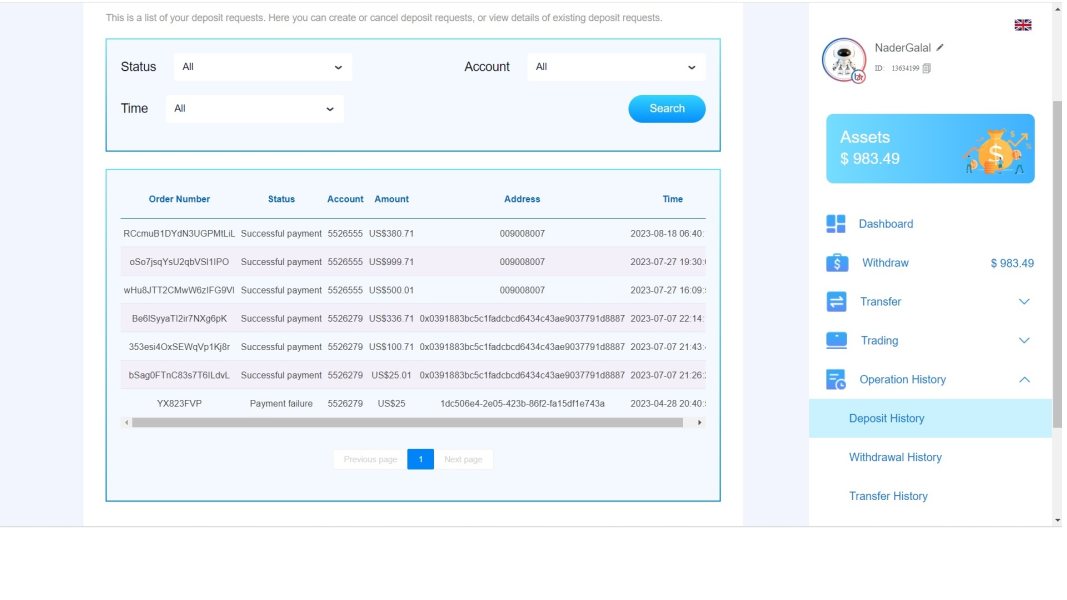Click order number bSag0FTnC83s7T6ILdvL
Viewport: 1067px width, 600px height.
pos(179,376)
